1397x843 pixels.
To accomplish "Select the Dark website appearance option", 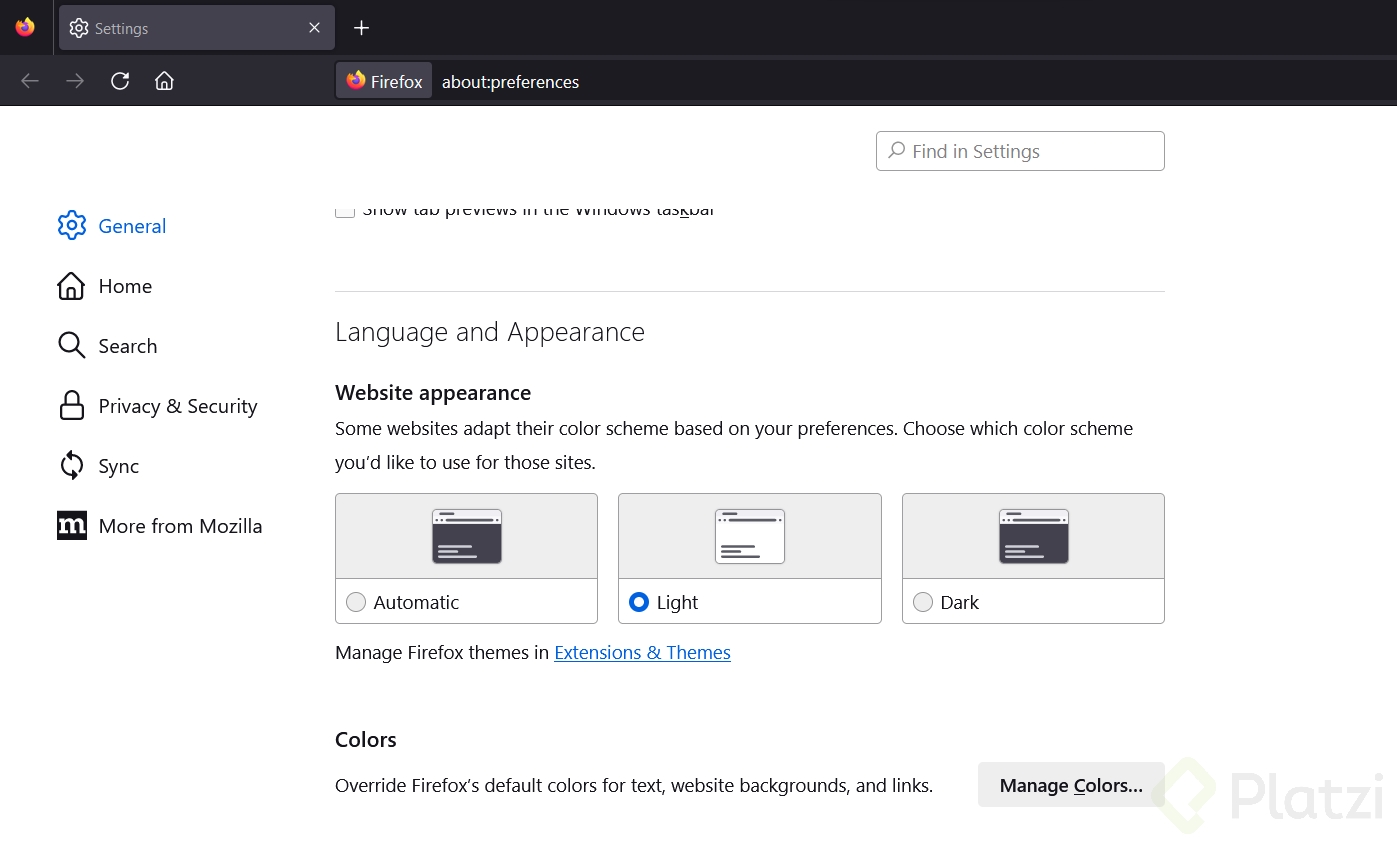I will point(923,602).
